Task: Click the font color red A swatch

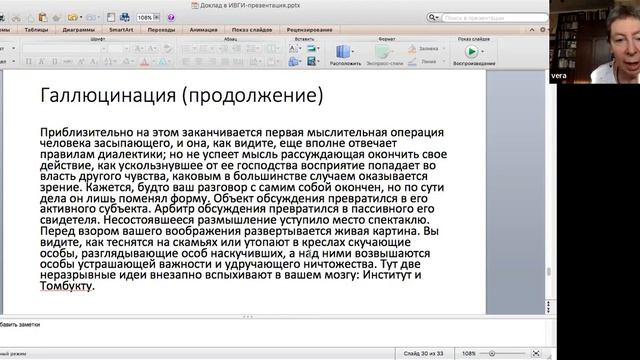Action: [144, 62]
